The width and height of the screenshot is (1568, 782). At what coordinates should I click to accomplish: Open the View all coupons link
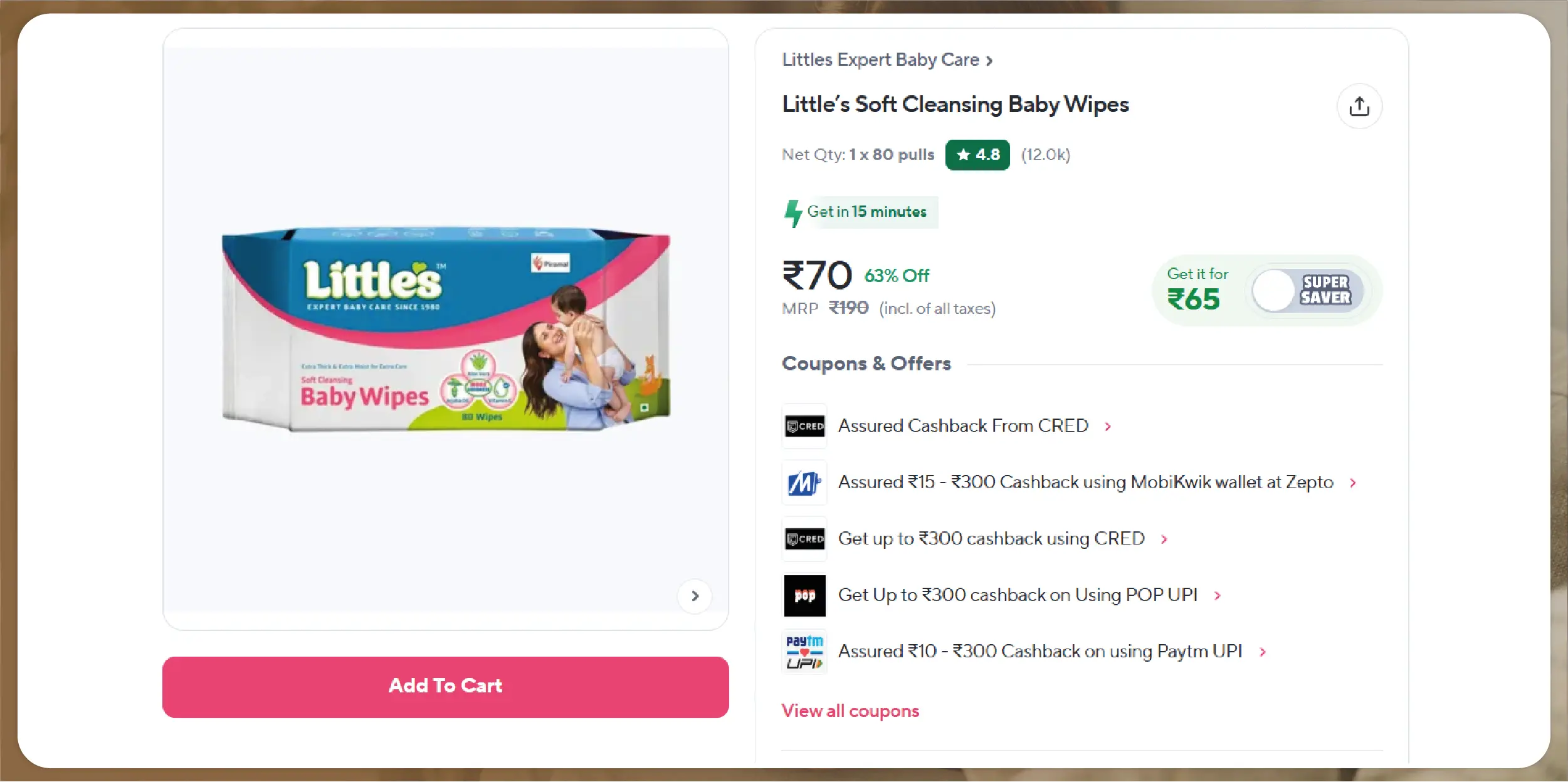click(850, 711)
